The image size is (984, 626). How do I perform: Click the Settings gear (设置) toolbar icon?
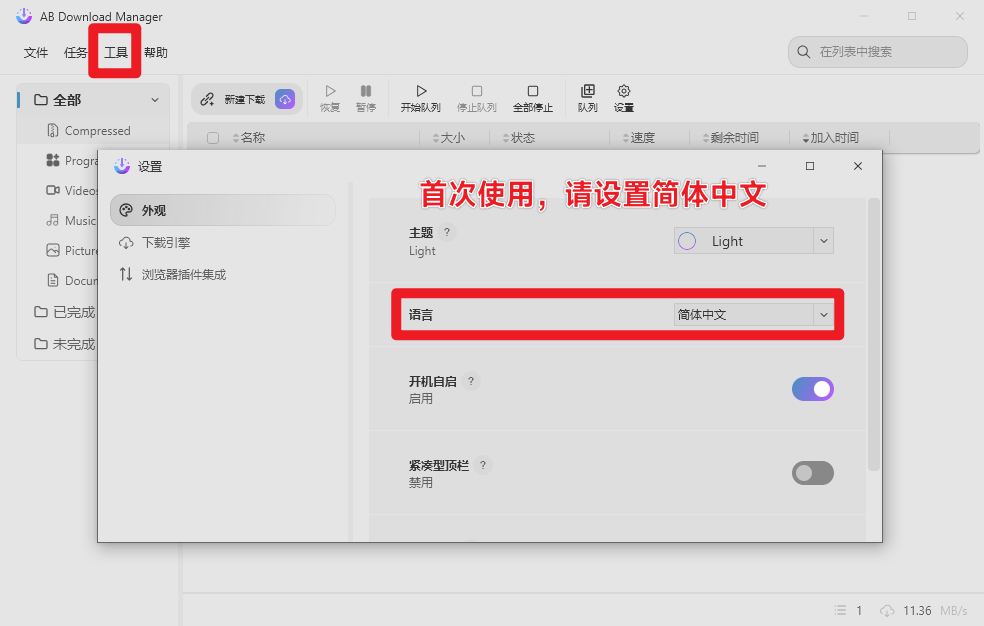pyautogui.click(x=623, y=97)
